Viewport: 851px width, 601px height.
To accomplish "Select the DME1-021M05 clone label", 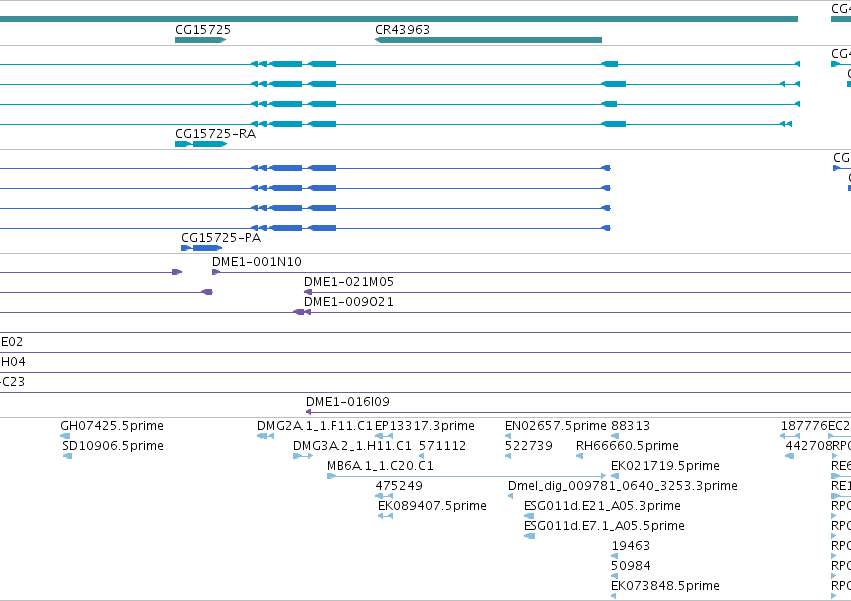I will coord(349,282).
